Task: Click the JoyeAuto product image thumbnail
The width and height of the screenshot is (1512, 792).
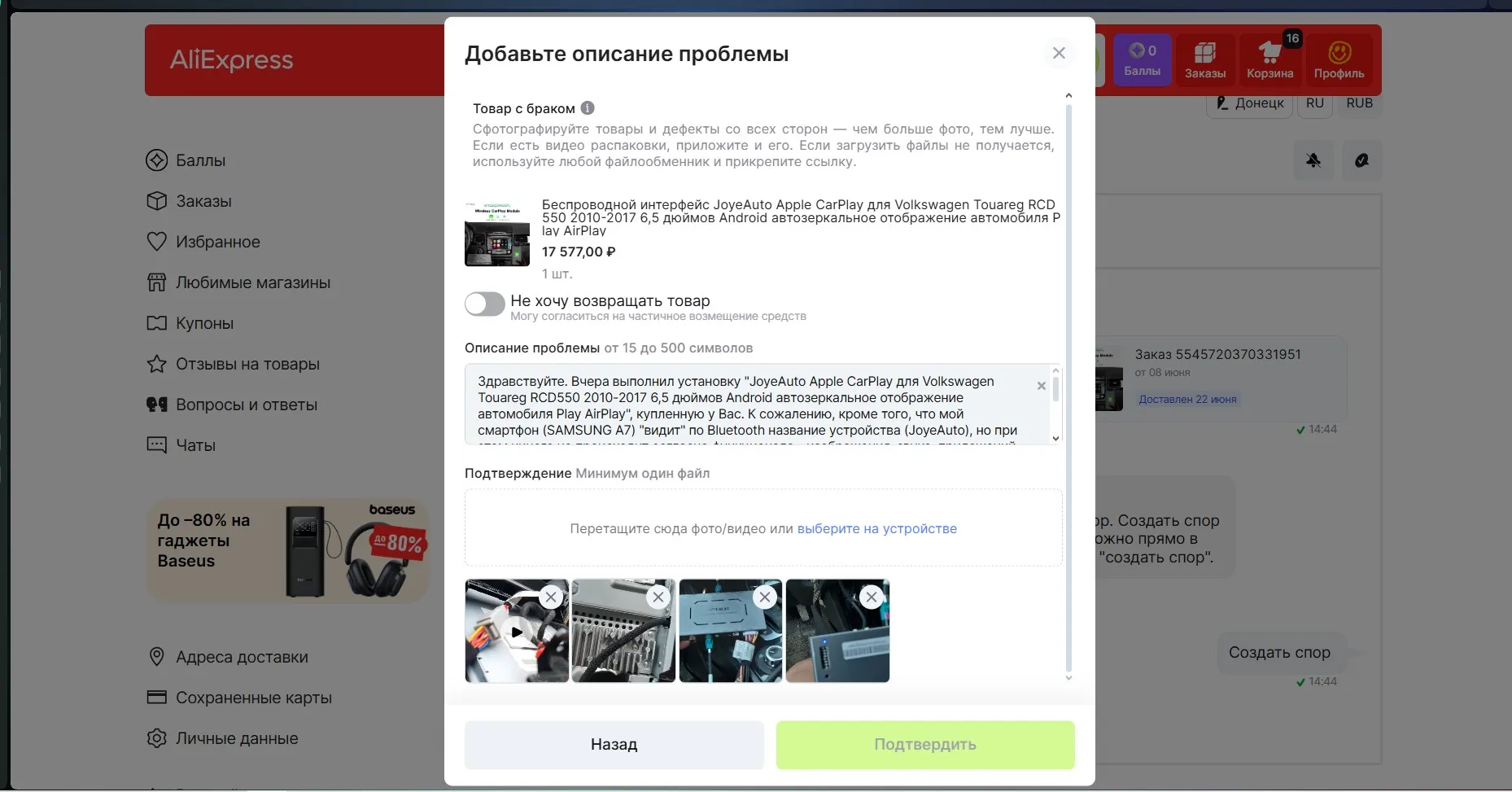Action: tap(497, 234)
